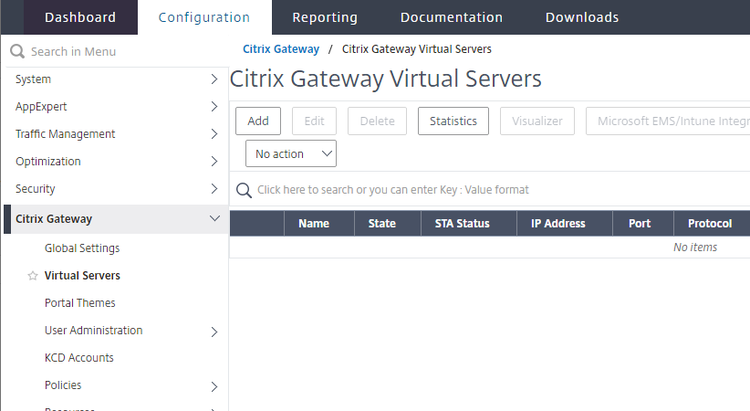Viewport: 750px width, 411px height.
Task: Open the Reporting tab
Action: pos(325,17)
